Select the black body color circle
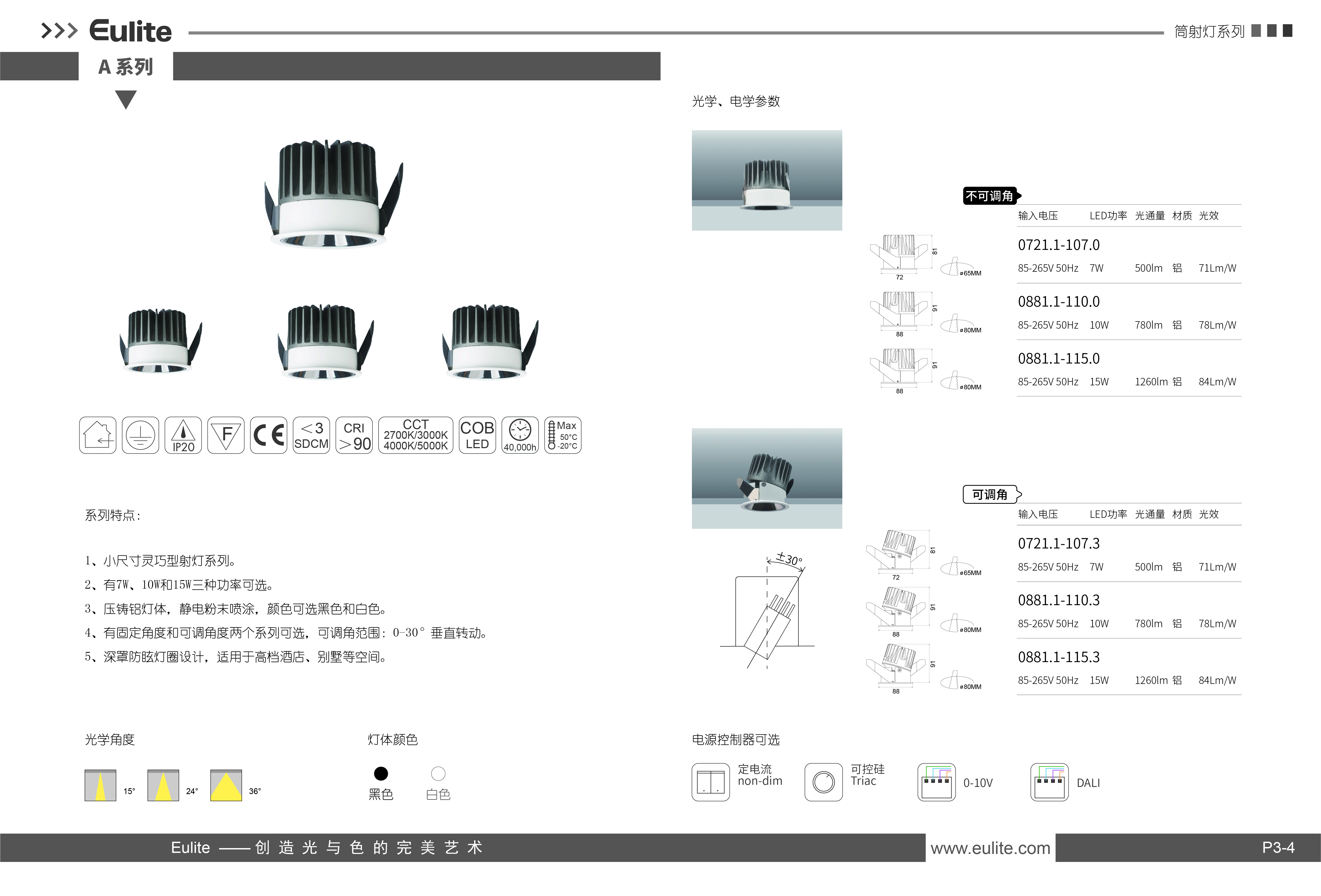Viewport: 1321px width, 896px height. tap(381, 773)
